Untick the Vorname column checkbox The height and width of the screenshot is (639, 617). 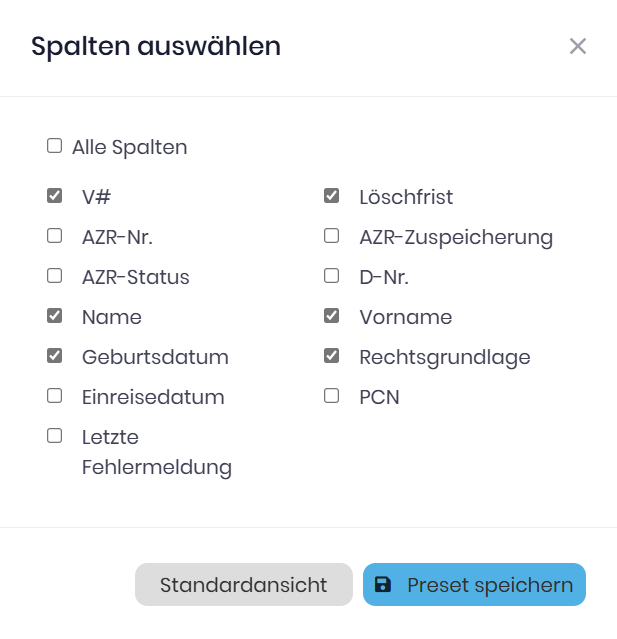pos(332,316)
